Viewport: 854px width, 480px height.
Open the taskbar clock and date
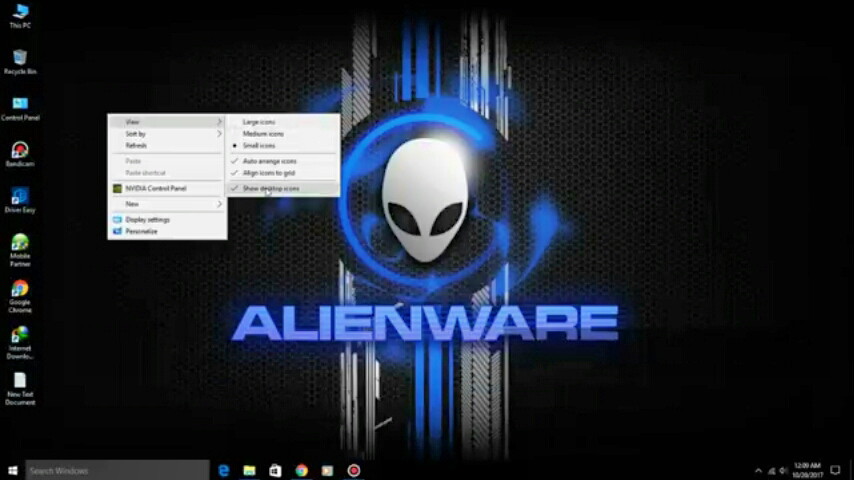click(x=807, y=470)
